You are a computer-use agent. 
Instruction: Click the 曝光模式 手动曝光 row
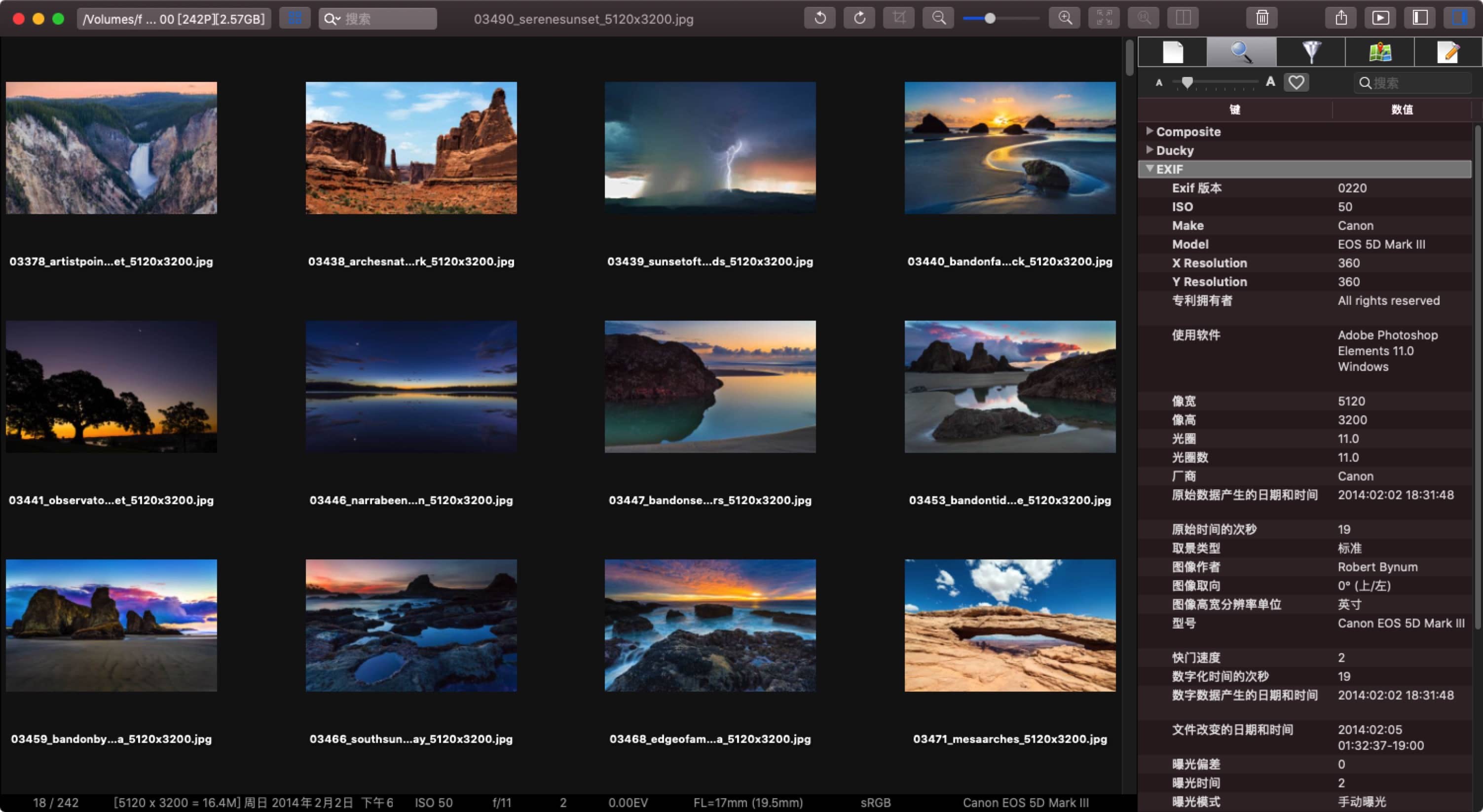1305,802
